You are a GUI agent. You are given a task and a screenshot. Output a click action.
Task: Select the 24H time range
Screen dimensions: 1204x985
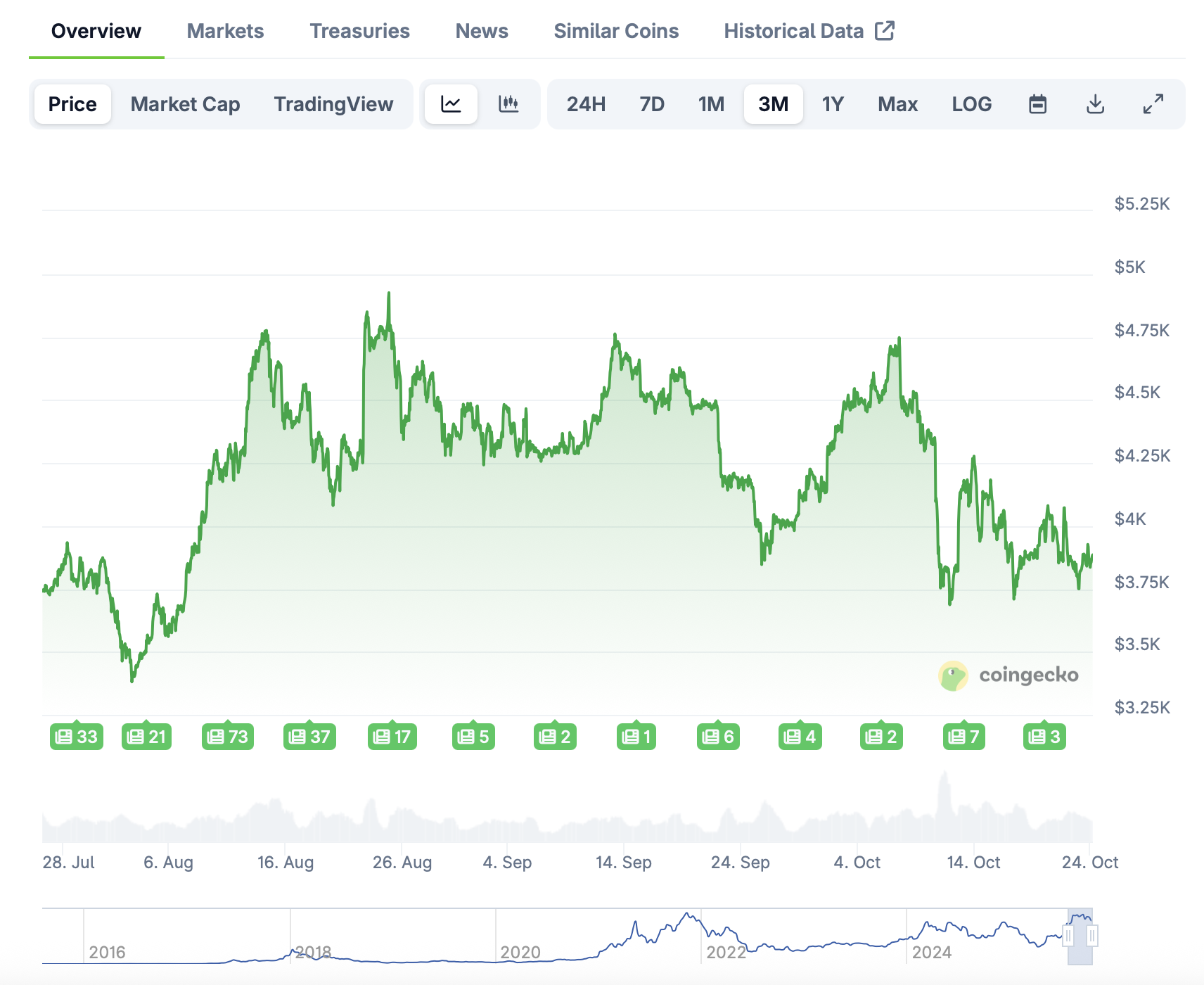[586, 104]
